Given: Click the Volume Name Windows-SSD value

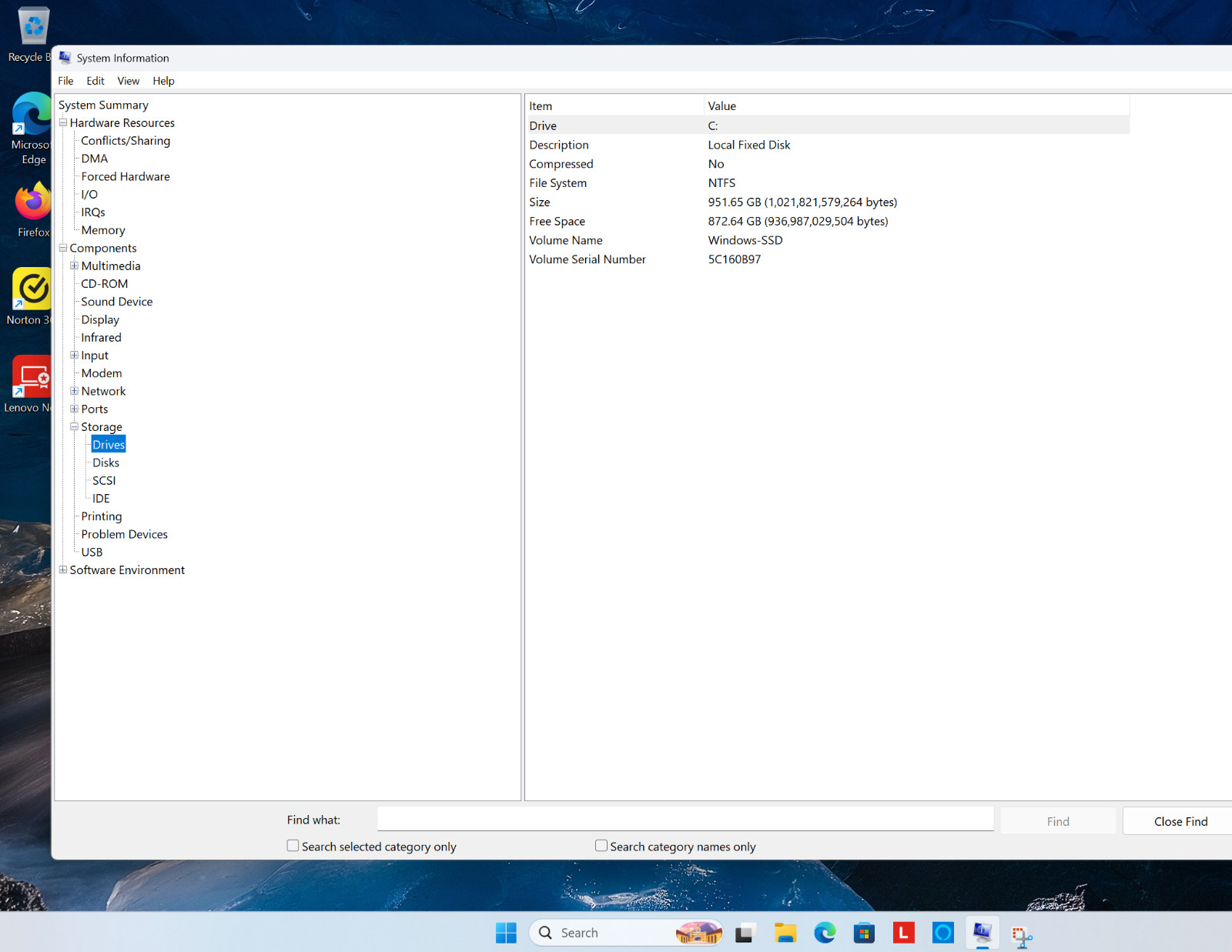Looking at the screenshot, I should (x=745, y=240).
